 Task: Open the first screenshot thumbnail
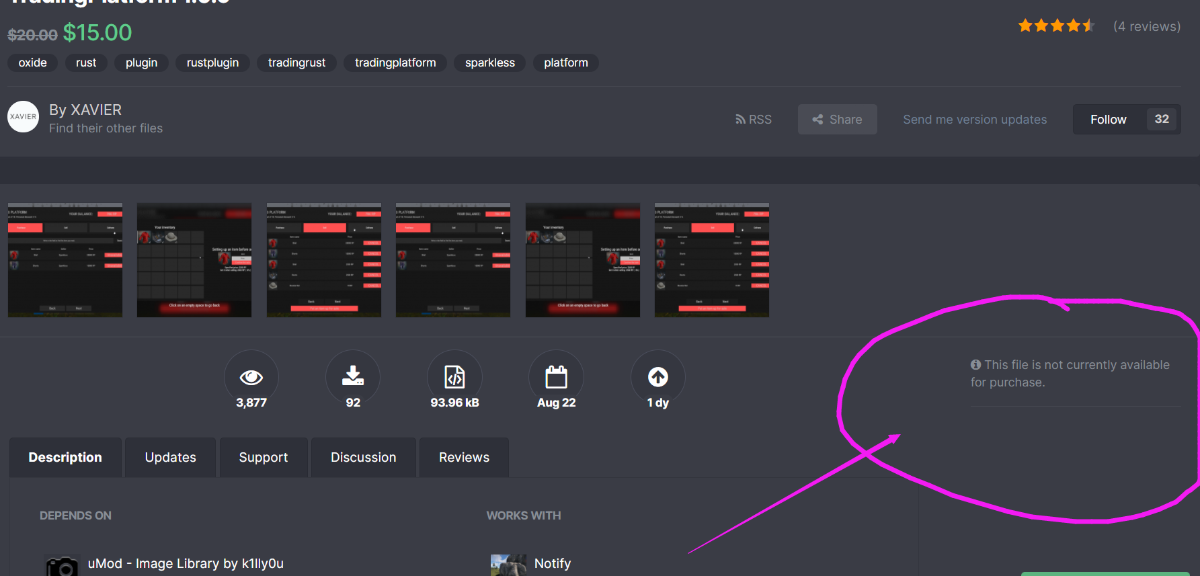coord(65,260)
